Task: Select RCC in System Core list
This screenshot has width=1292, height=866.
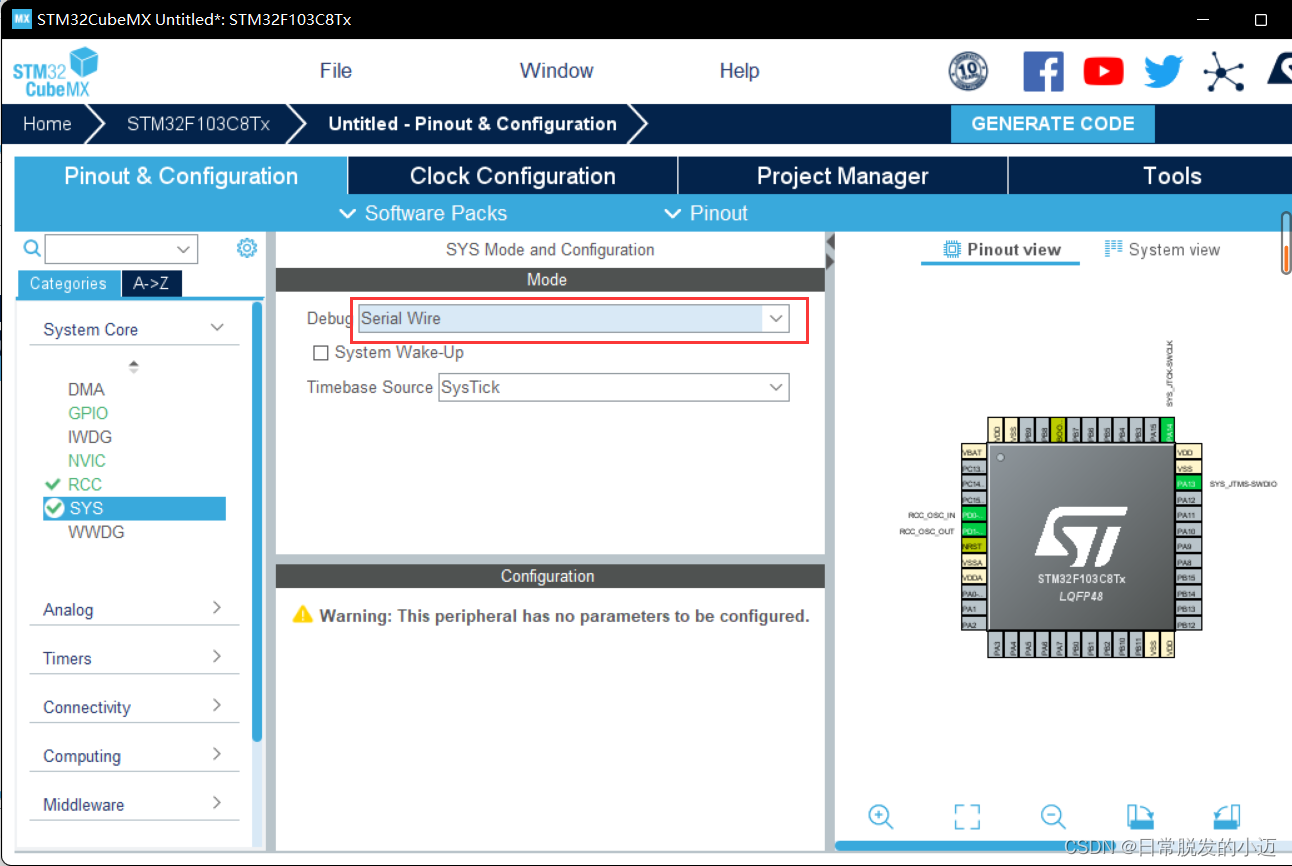Action: (85, 484)
